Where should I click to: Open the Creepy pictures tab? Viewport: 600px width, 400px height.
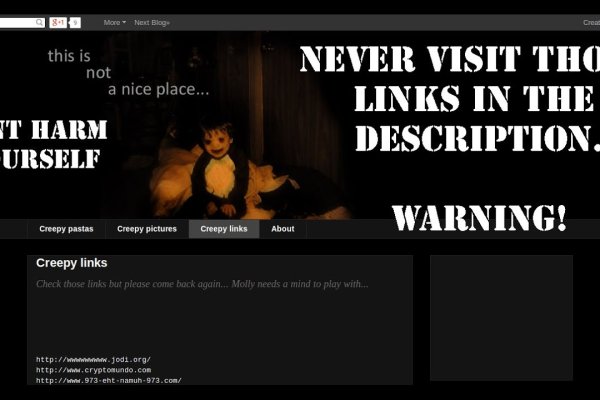pyautogui.click(x=147, y=229)
